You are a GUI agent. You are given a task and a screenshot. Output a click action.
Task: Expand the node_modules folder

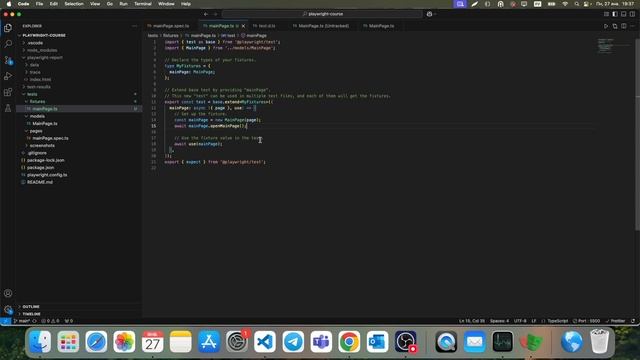tap(42, 50)
